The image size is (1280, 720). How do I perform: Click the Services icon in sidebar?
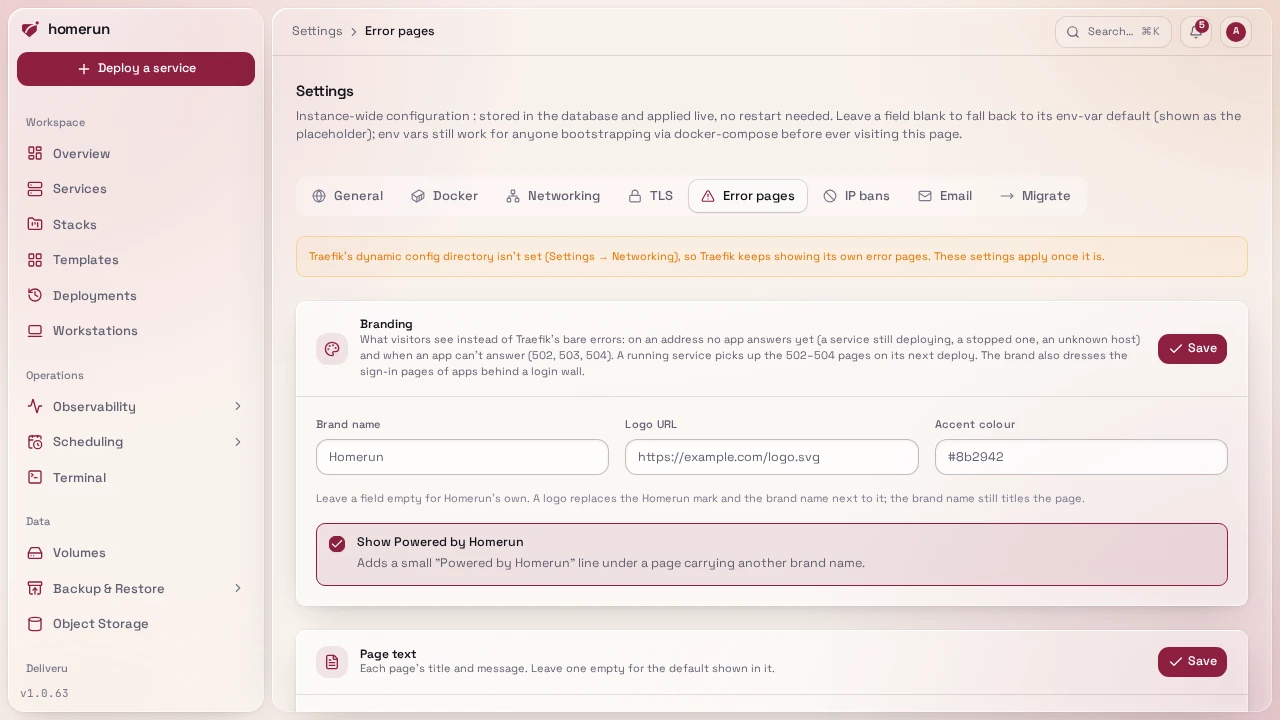click(35, 189)
